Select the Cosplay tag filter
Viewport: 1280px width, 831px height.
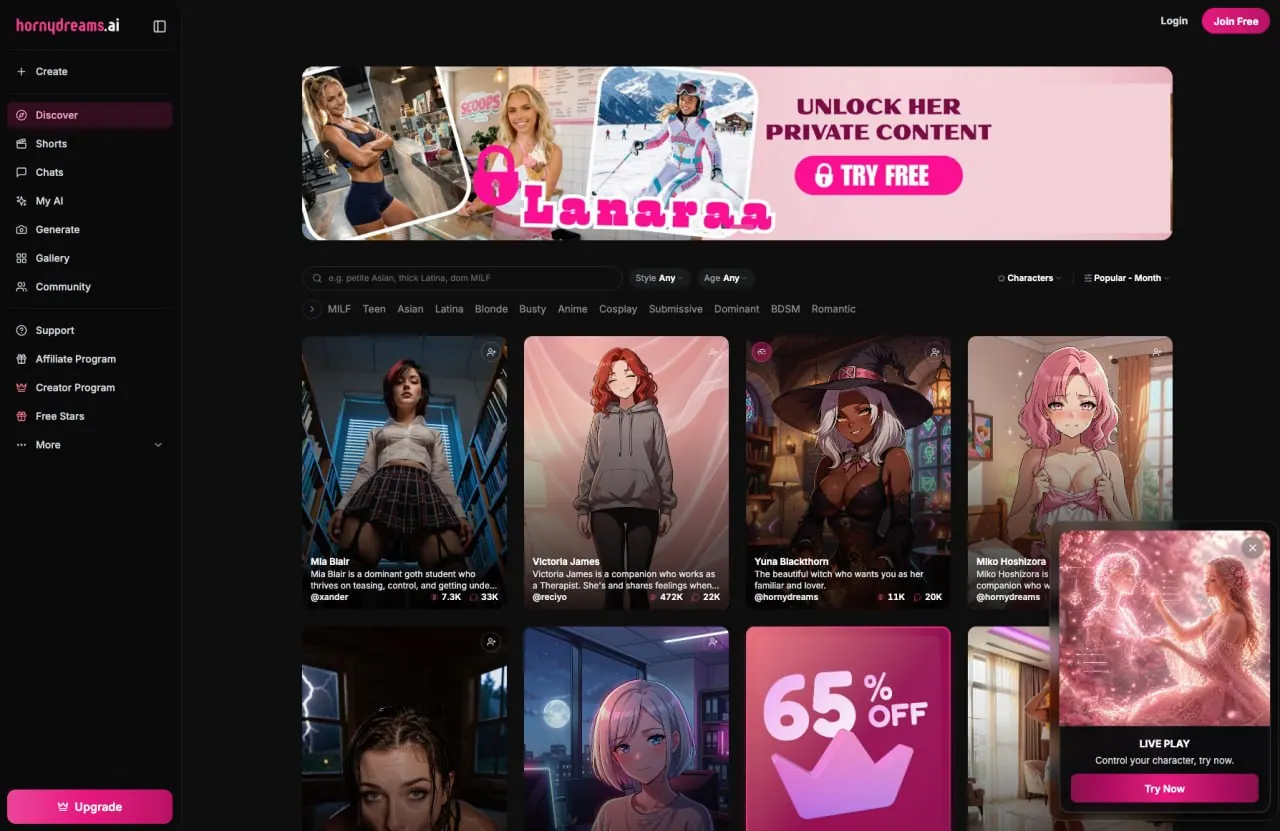tap(618, 309)
